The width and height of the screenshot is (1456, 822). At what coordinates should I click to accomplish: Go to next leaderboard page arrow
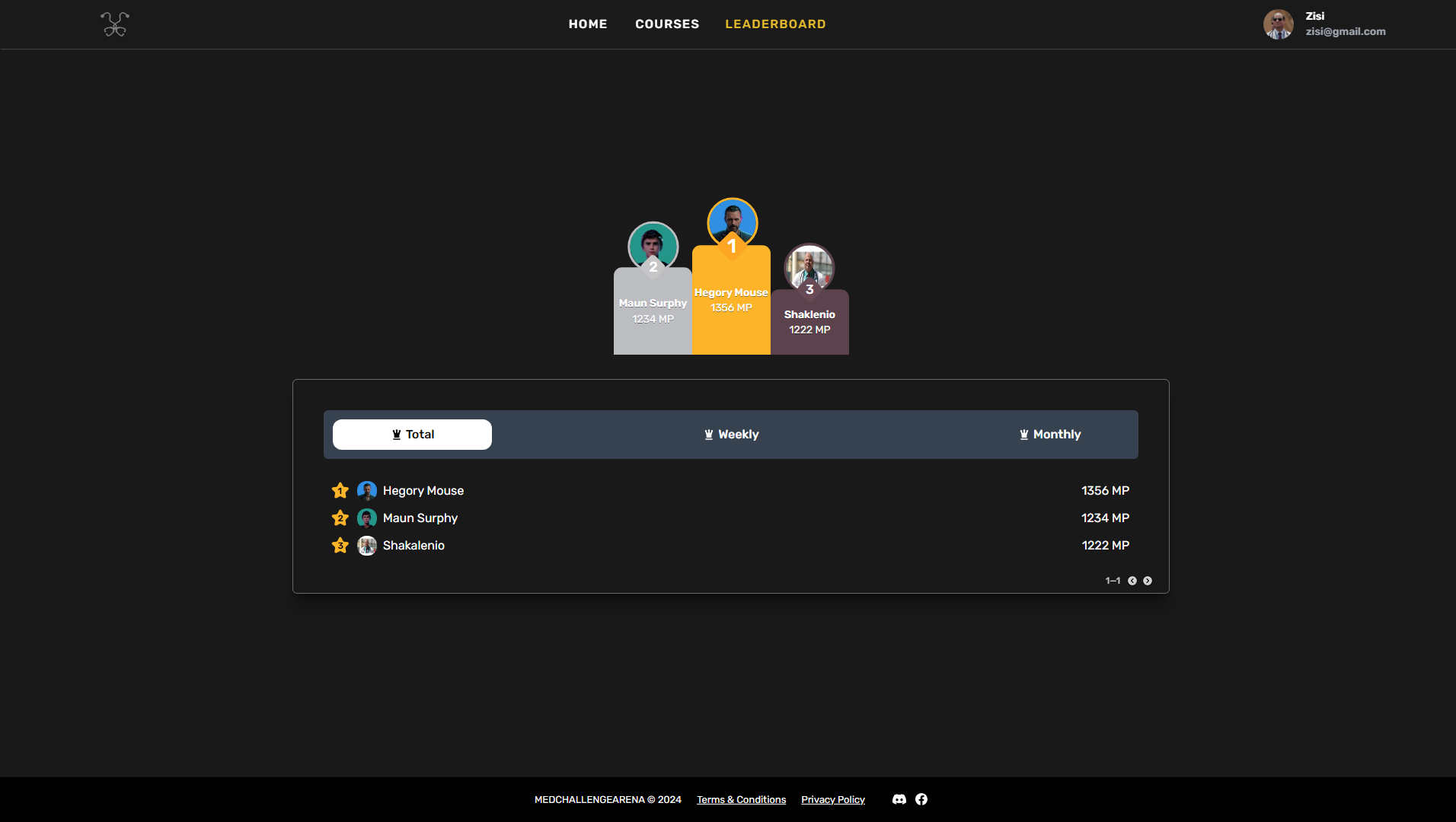pos(1148,581)
